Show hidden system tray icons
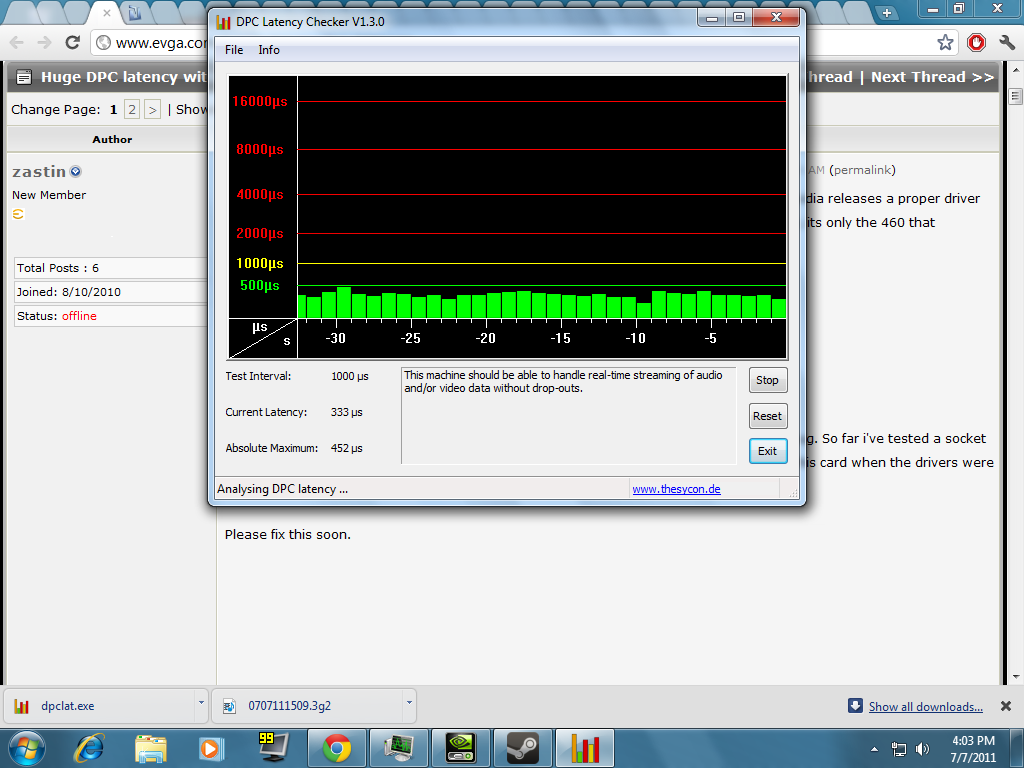Image resolution: width=1024 pixels, height=768 pixels. point(875,748)
